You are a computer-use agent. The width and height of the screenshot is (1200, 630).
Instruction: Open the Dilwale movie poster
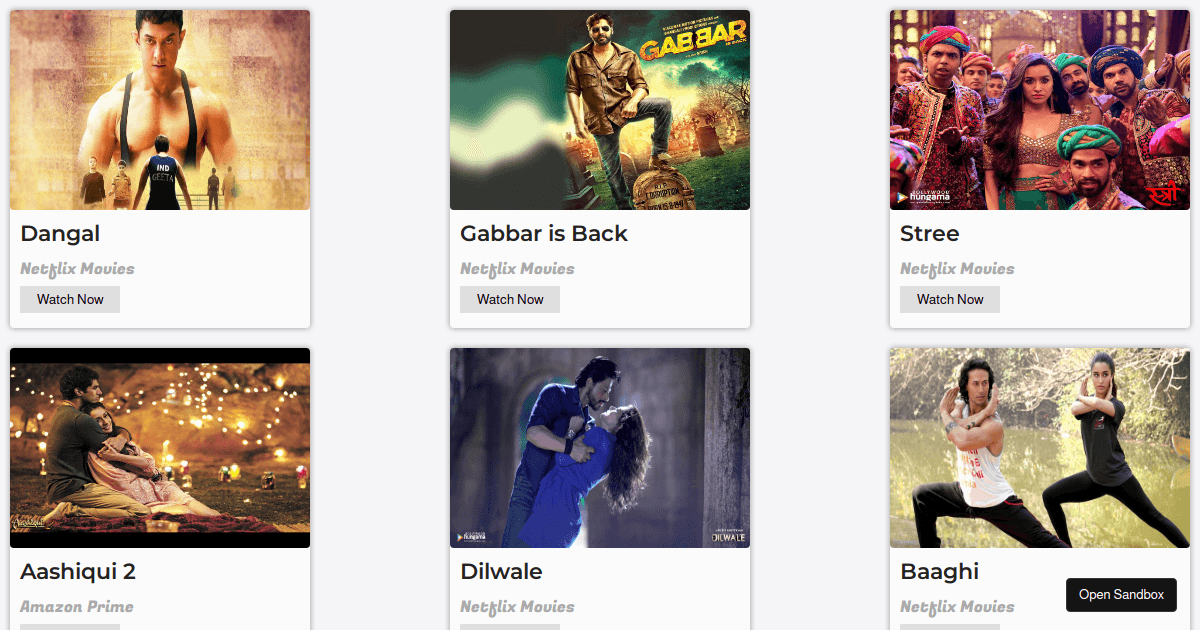tap(600, 448)
